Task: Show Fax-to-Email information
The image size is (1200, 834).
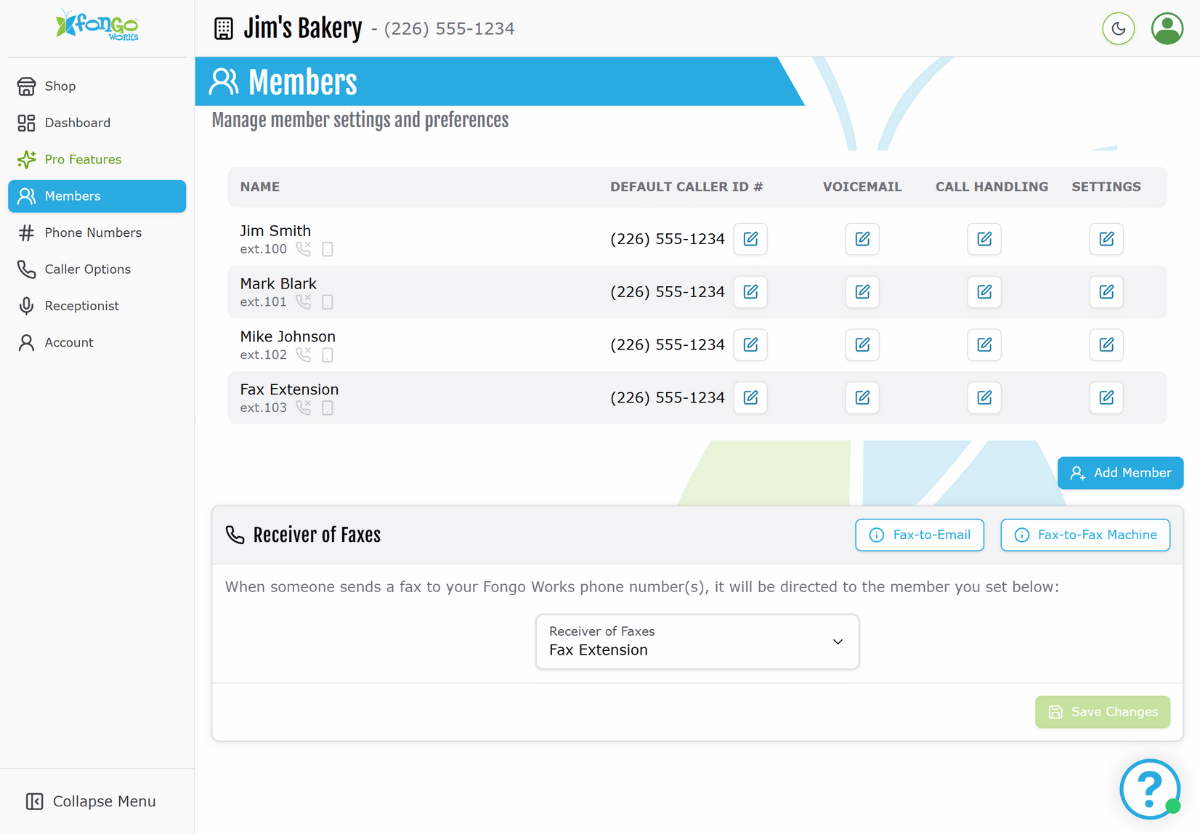Action: point(920,535)
